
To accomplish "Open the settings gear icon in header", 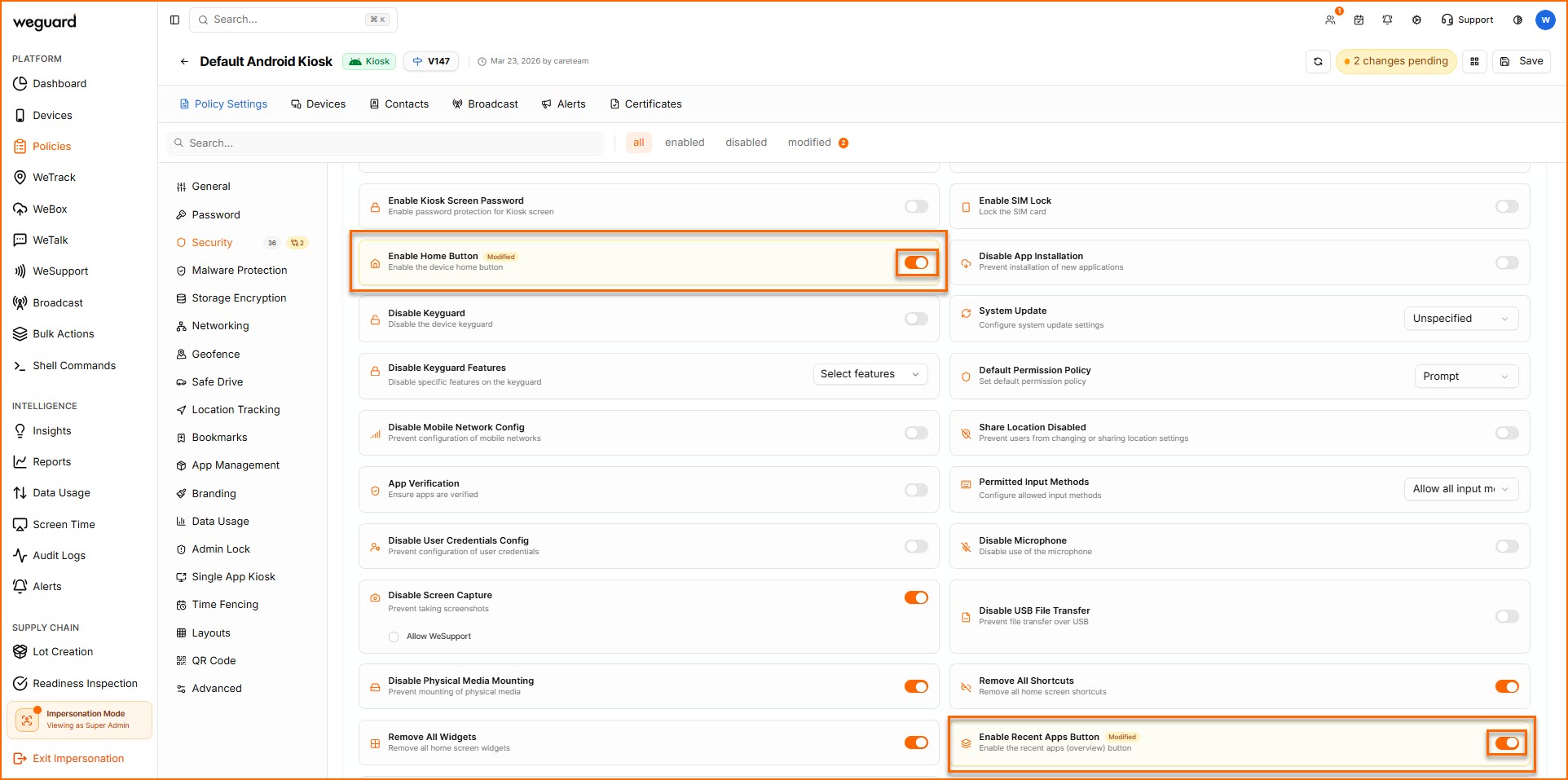I will 1416,20.
